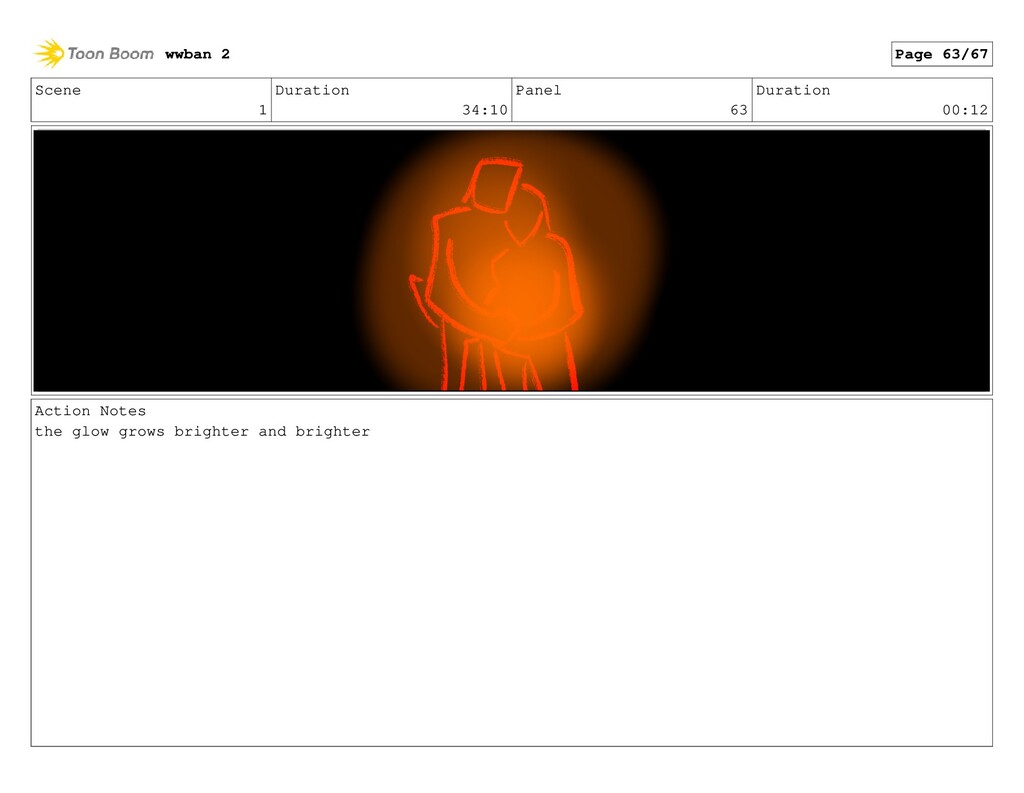
Task: Click the panel duration value '00:12'
Action: click(x=965, y=110)
